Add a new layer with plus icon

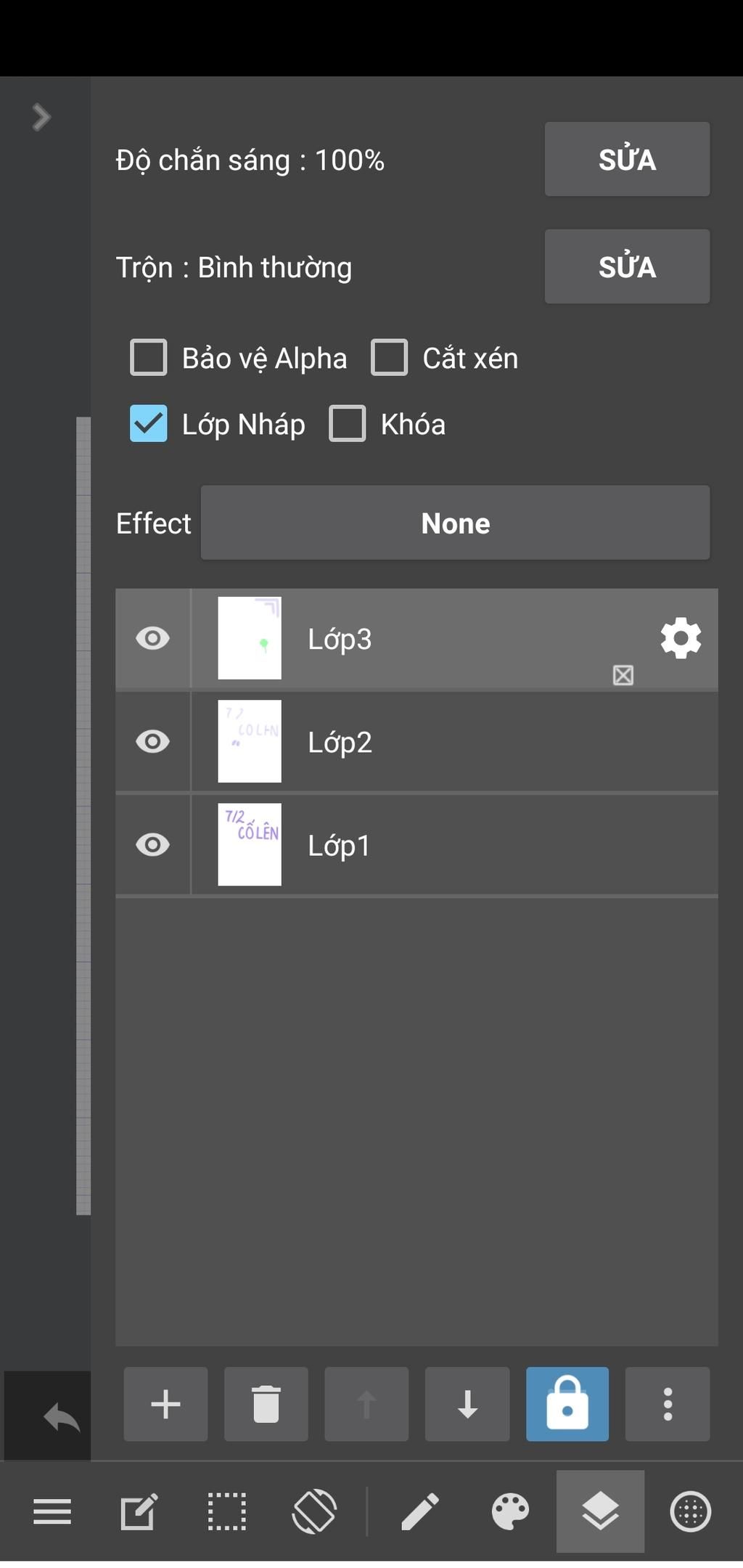(x=165, y=1404)
